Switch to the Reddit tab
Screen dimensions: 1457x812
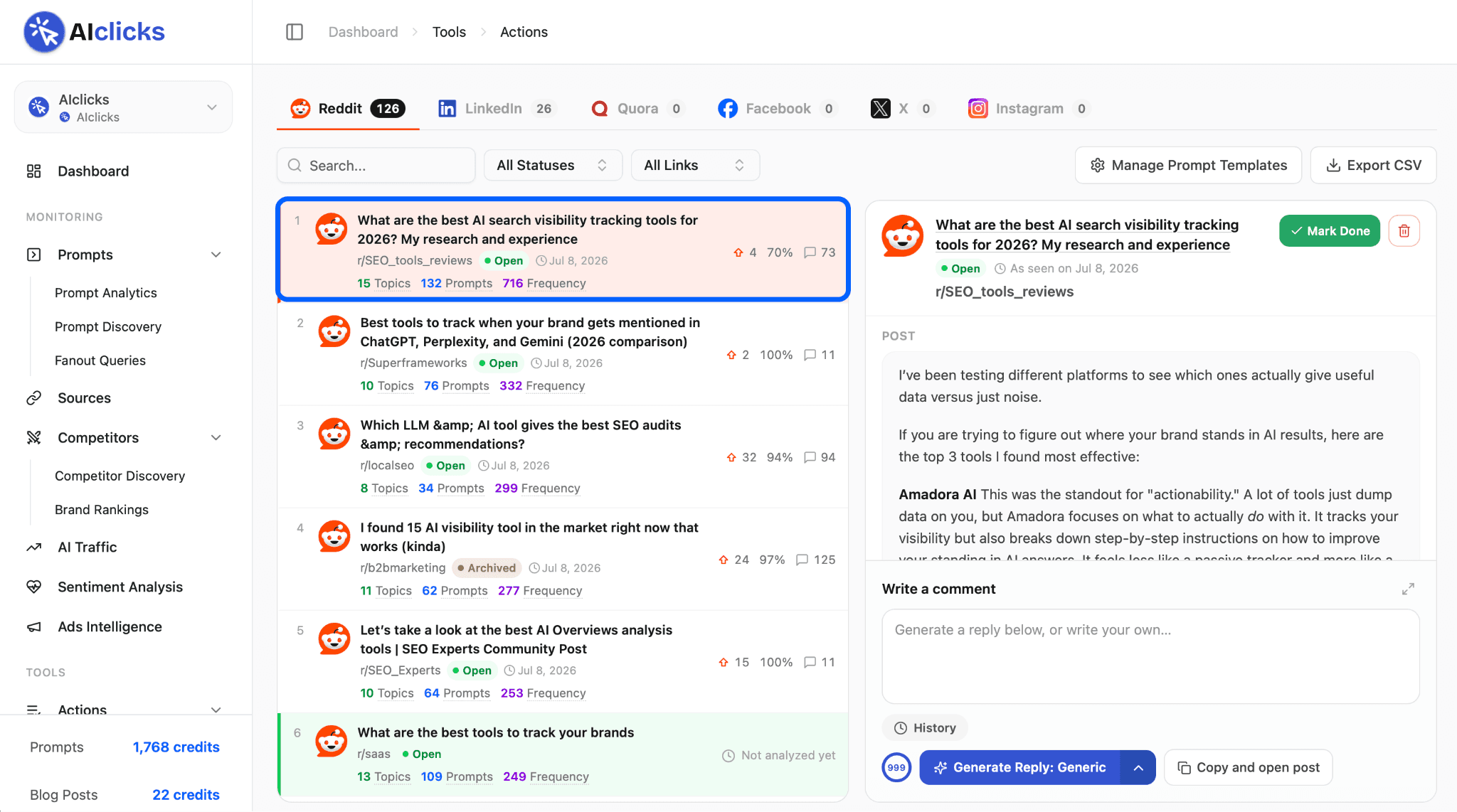[x=348, y=108]
